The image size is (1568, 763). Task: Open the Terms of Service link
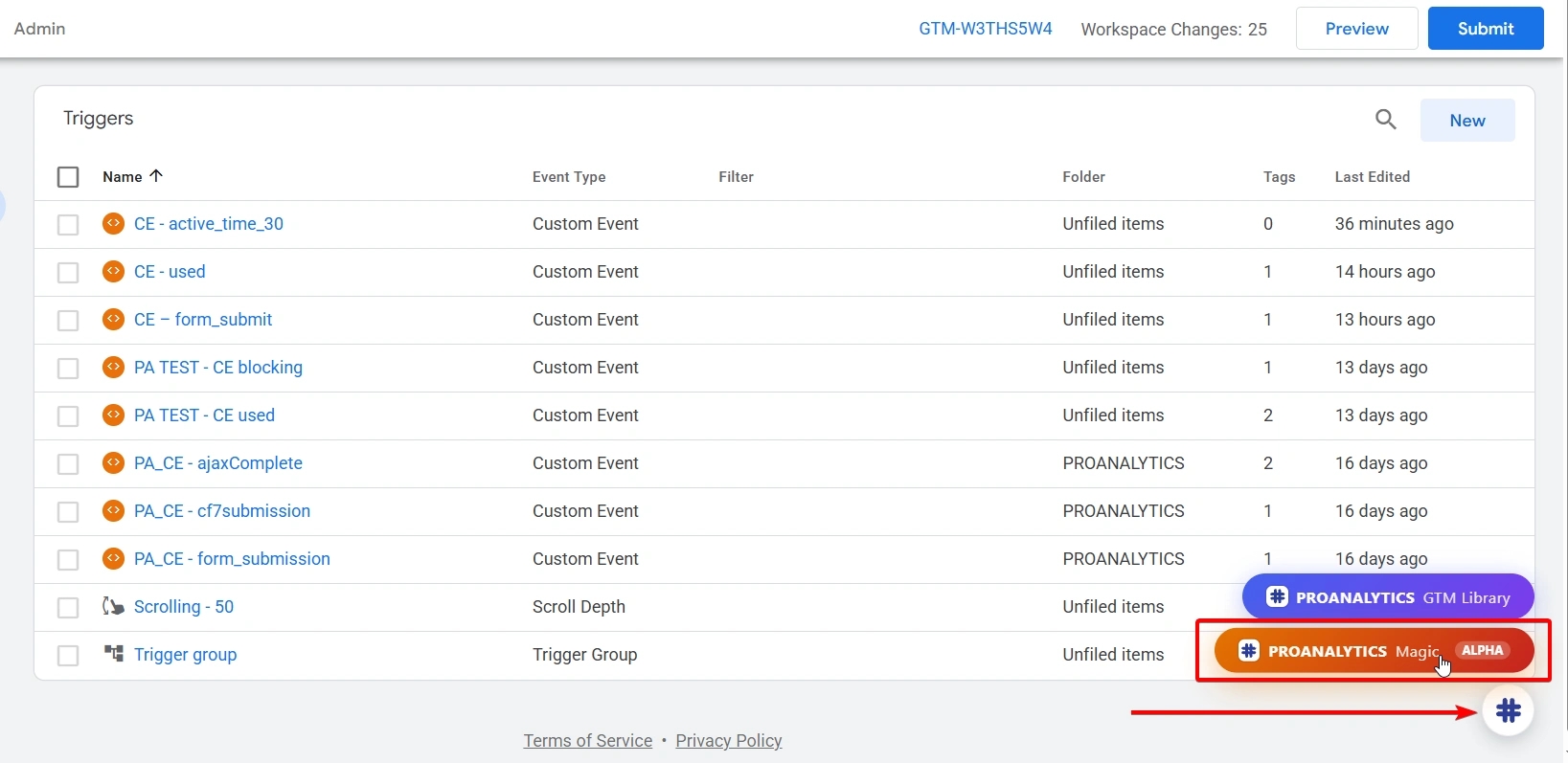[588, 741]
